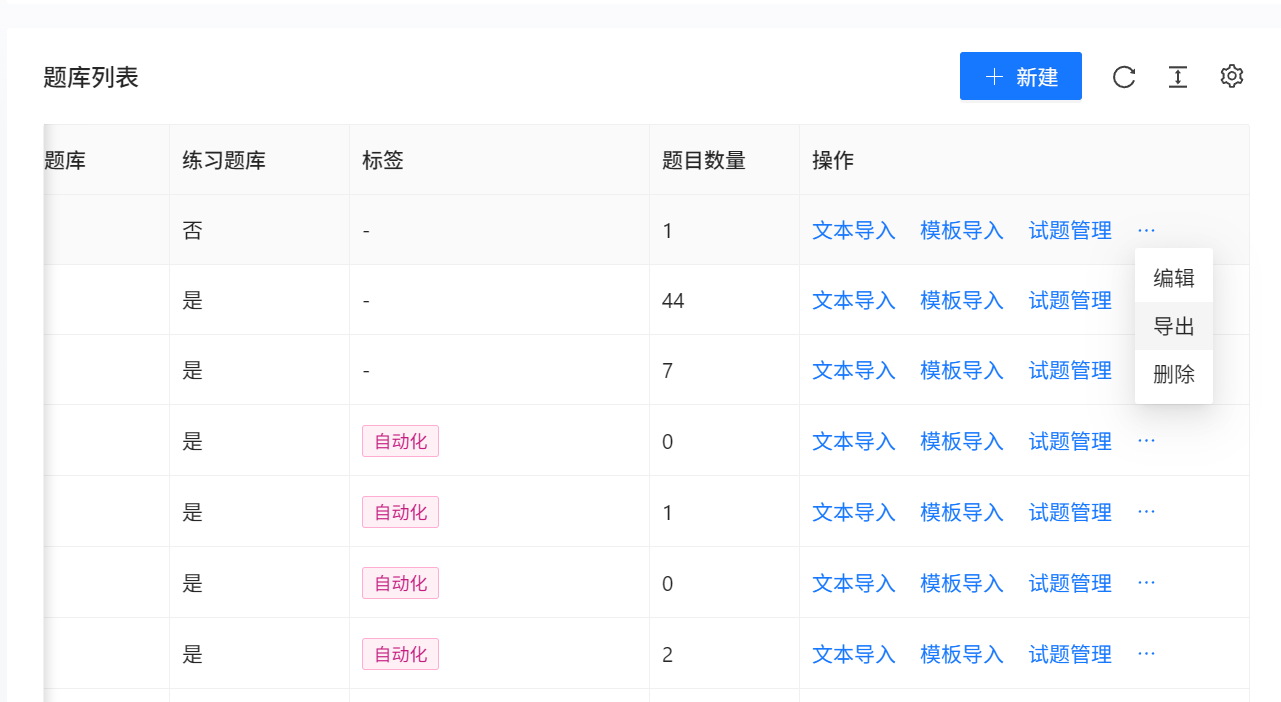This screenshot has height=702, width=1281.
Task: Open more actions in 自动化 row with 2 questions
Action: (1147, 654)
